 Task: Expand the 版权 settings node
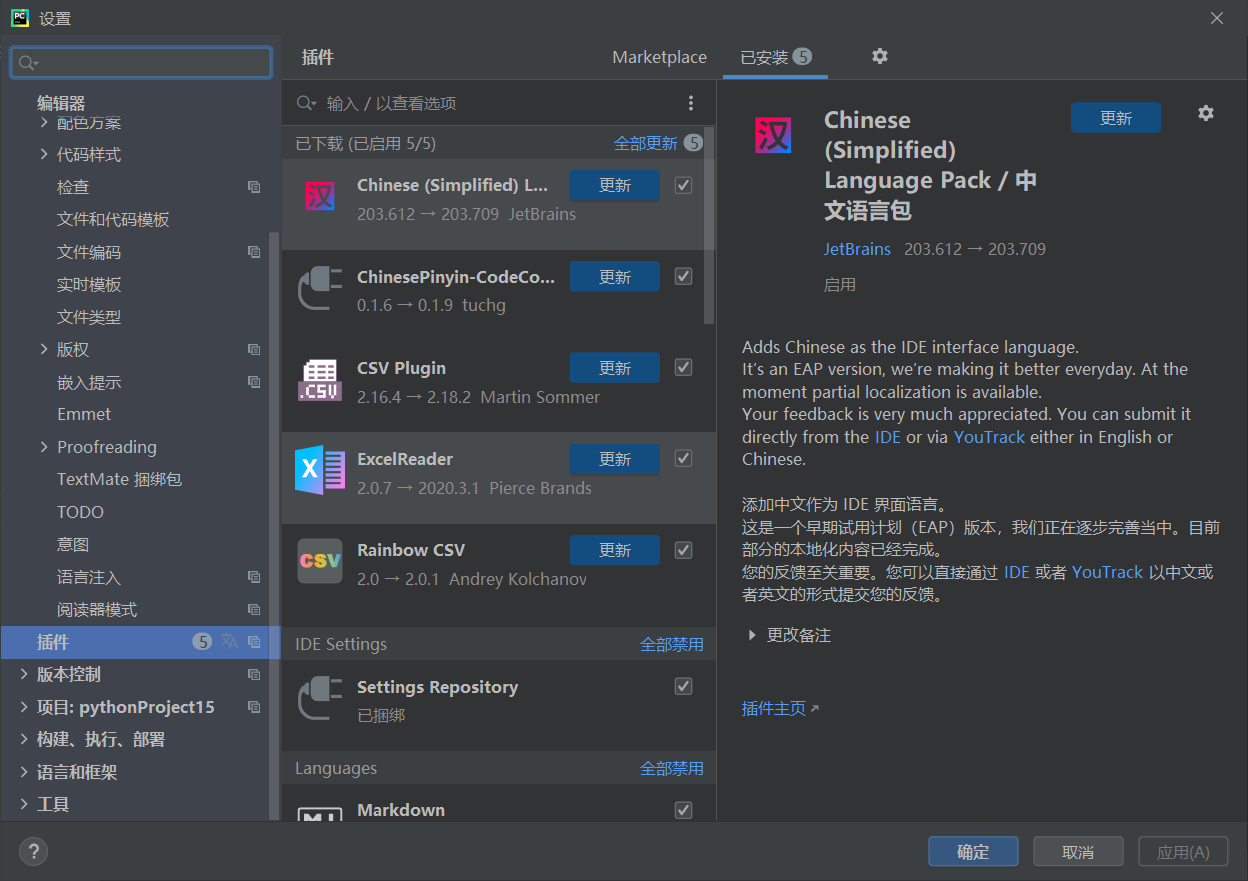[x=43, y=349]
